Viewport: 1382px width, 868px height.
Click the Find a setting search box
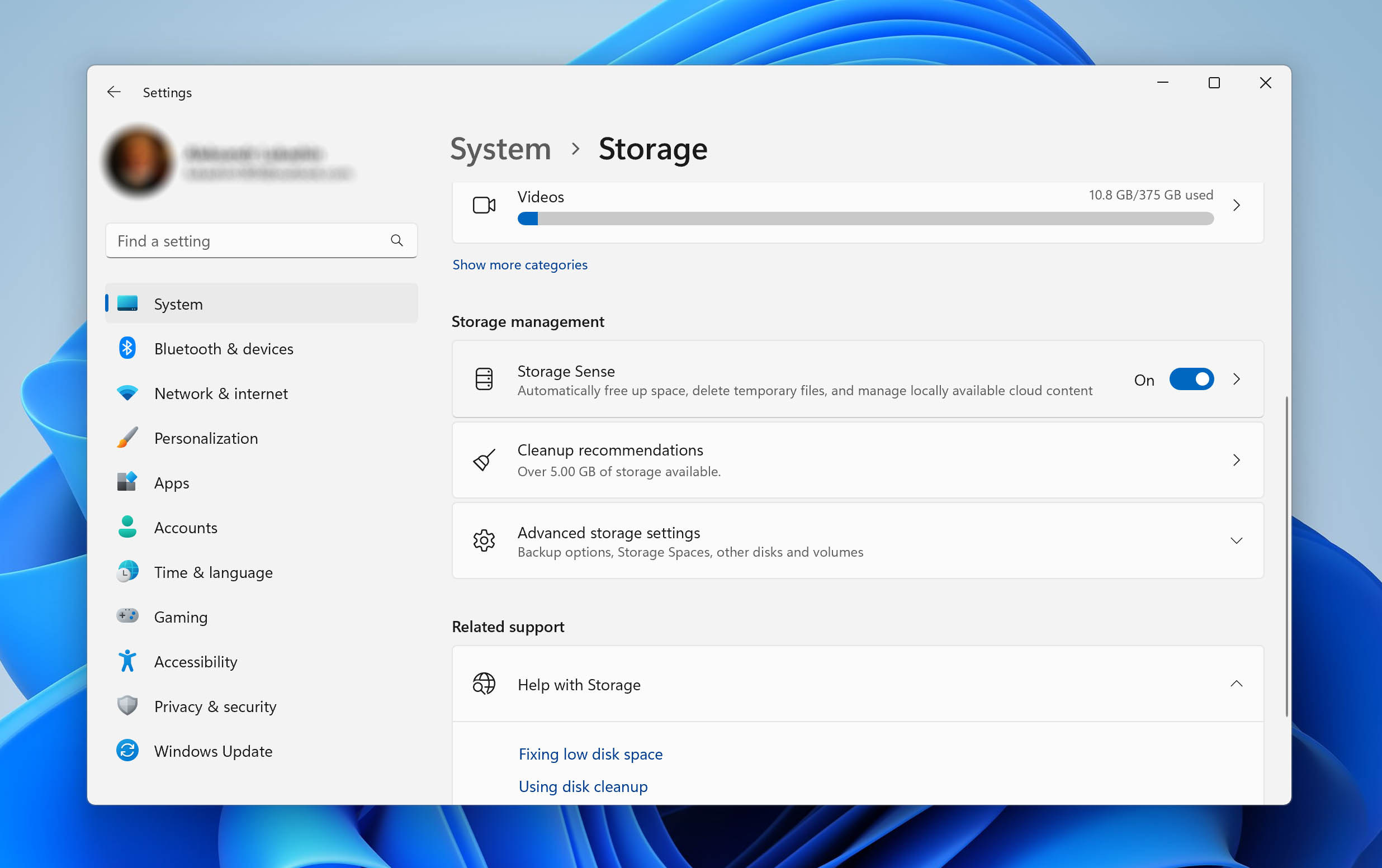click(x=262, y=240)
